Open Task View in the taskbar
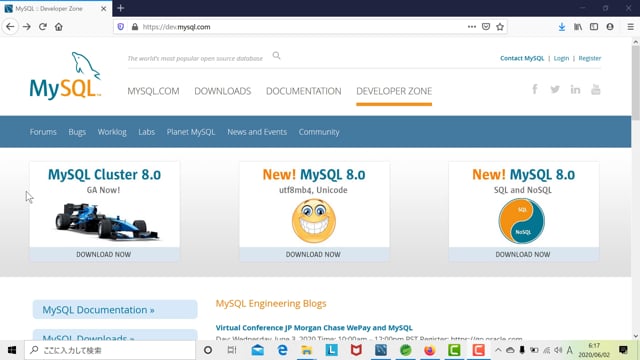640x360 pixels. click(232, 350)
